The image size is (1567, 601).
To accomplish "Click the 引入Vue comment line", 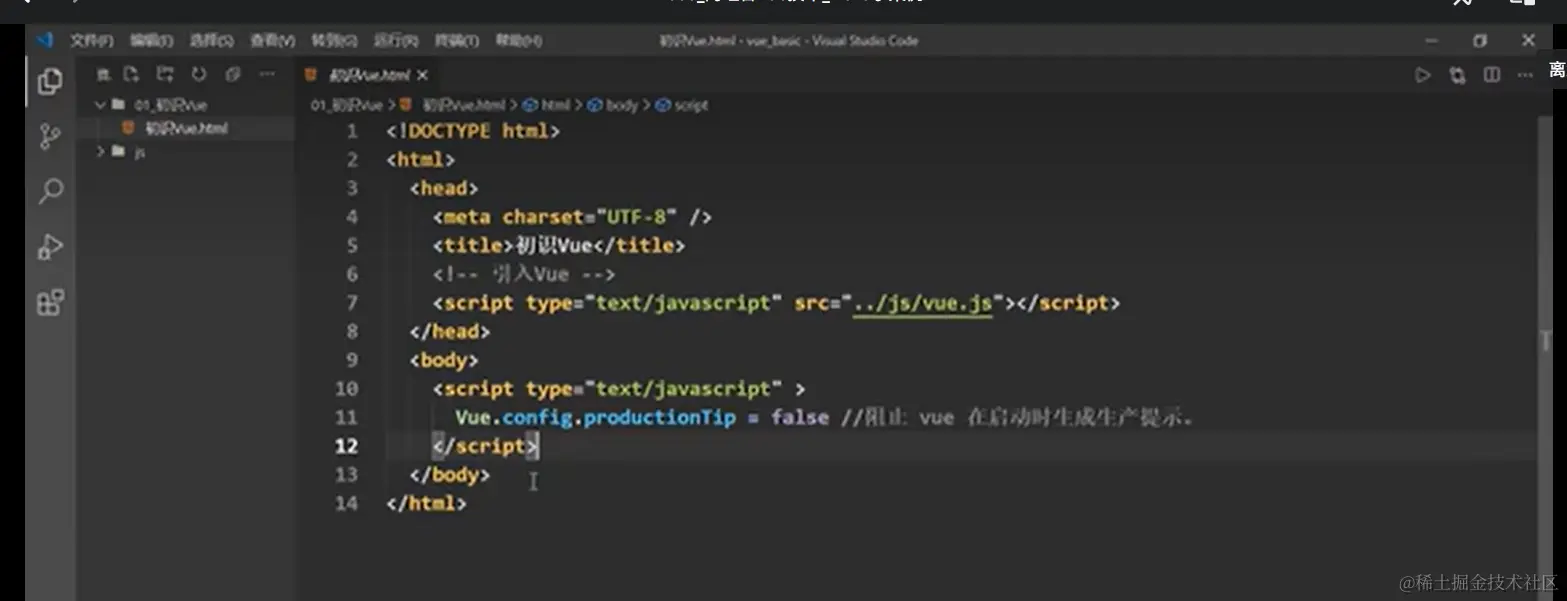I will point(524,274).
